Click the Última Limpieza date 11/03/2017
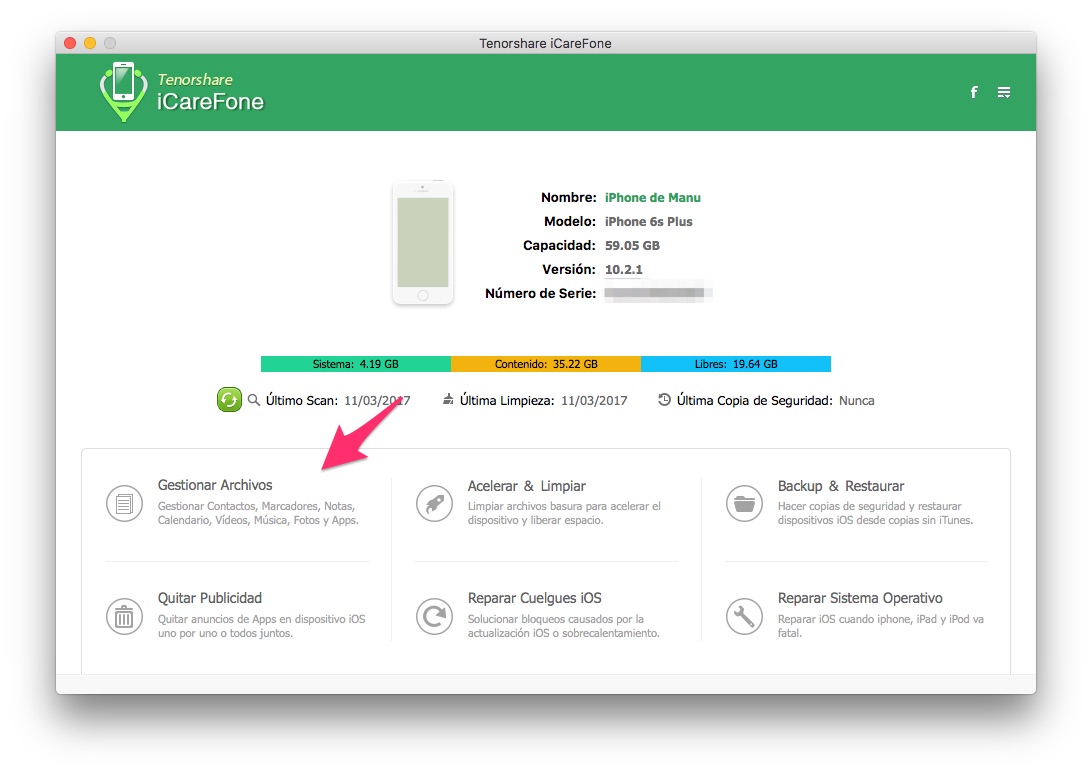 (x=594, y=401)
